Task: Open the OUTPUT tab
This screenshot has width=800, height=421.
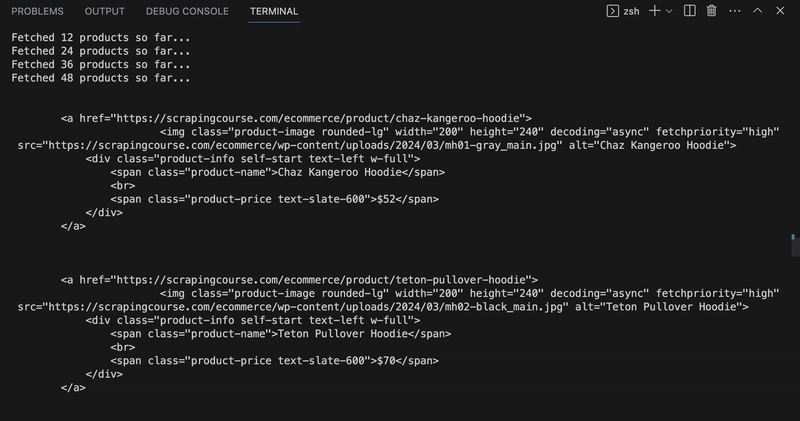Action: click(x=105, y=12)
